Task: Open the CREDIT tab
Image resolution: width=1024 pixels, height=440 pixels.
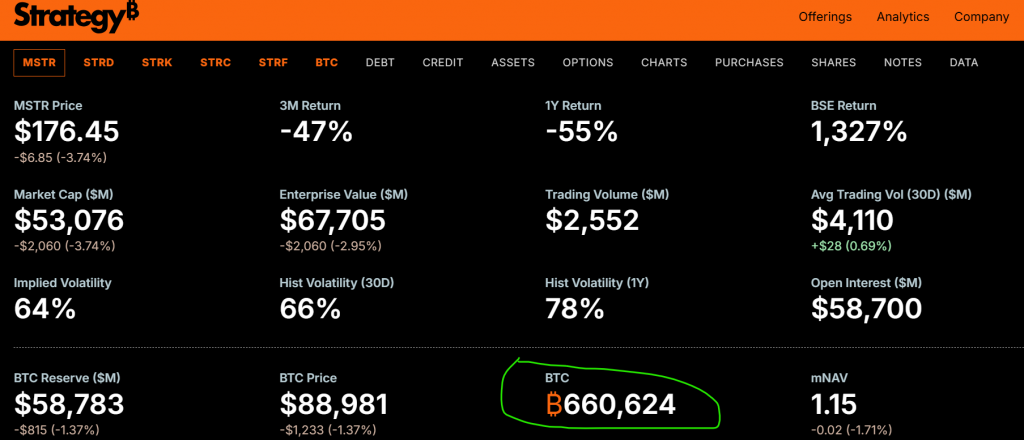Action: pos(443,63)
